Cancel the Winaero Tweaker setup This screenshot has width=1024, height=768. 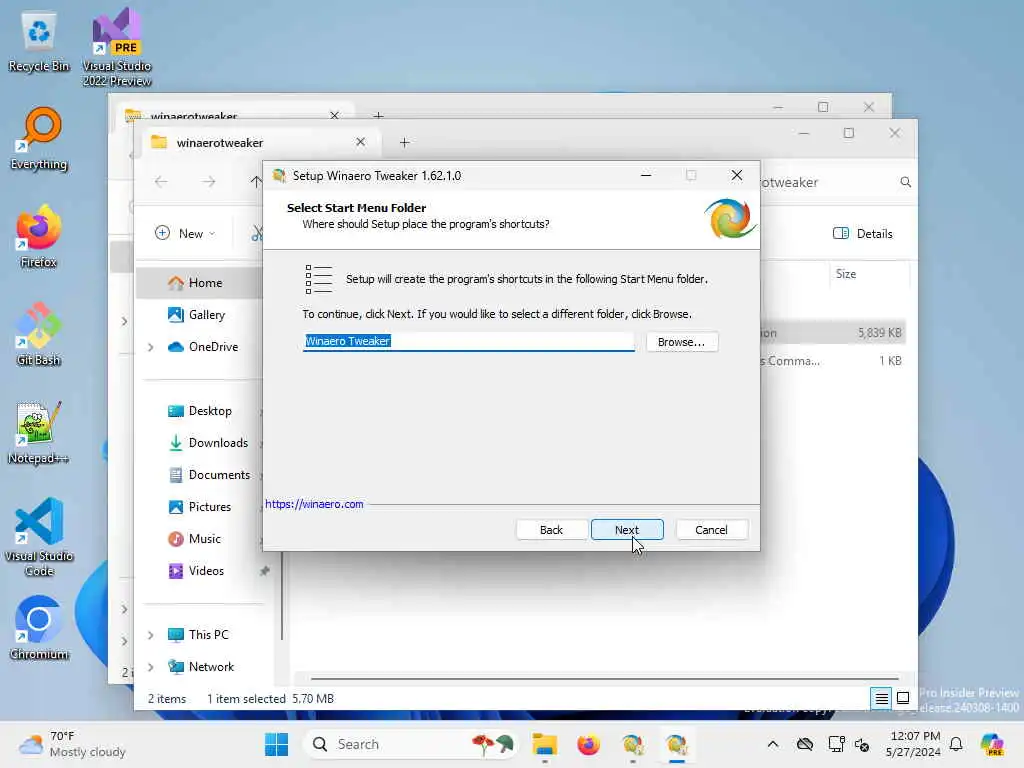click(711, 530)
